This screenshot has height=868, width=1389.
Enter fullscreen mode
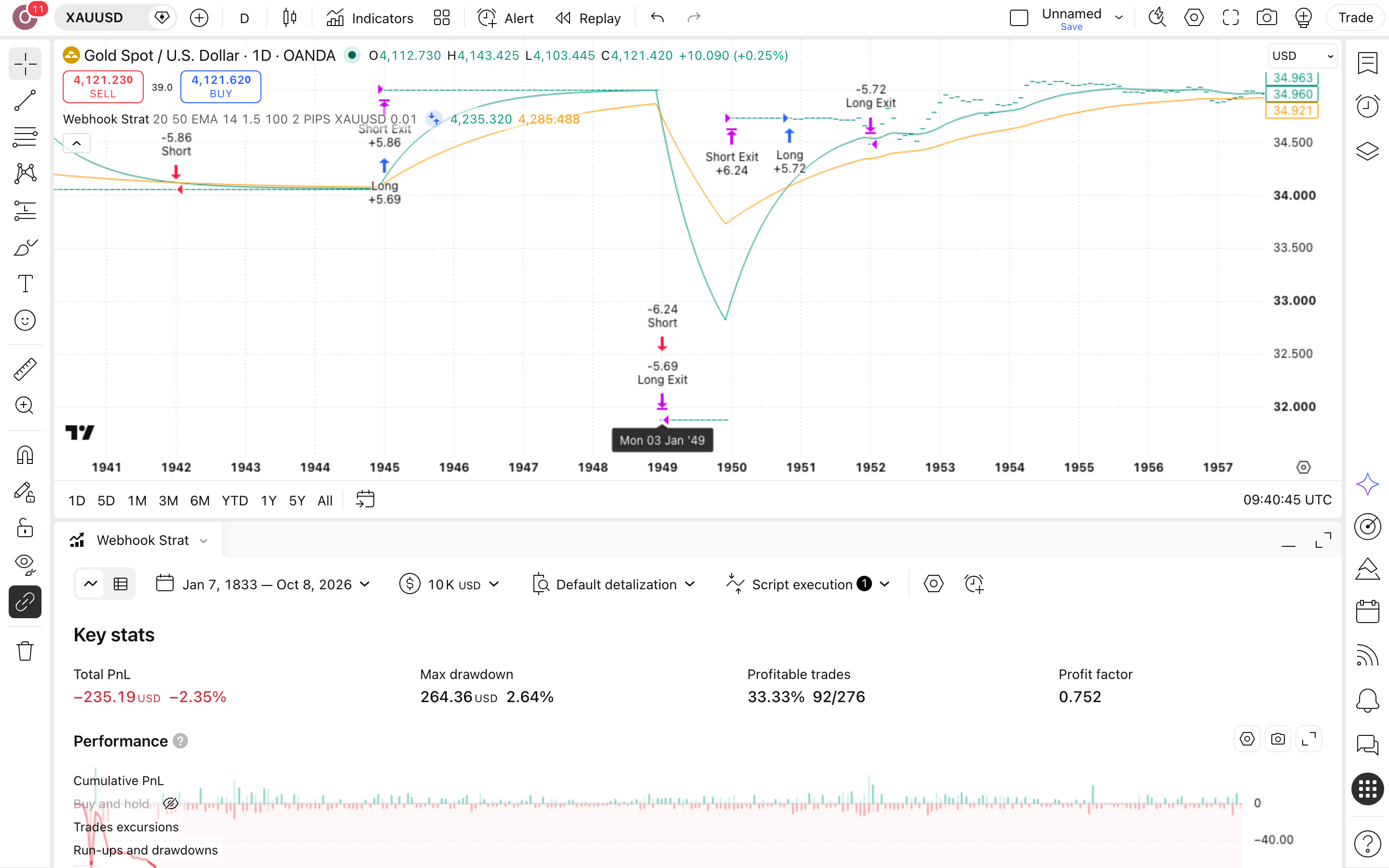[1230, 18]
